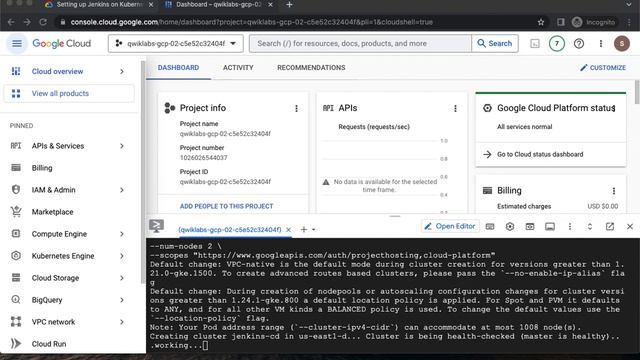Expand APIs & Services submenu
The height and width of the screenshot is (360, 640).
pos(122,146)
